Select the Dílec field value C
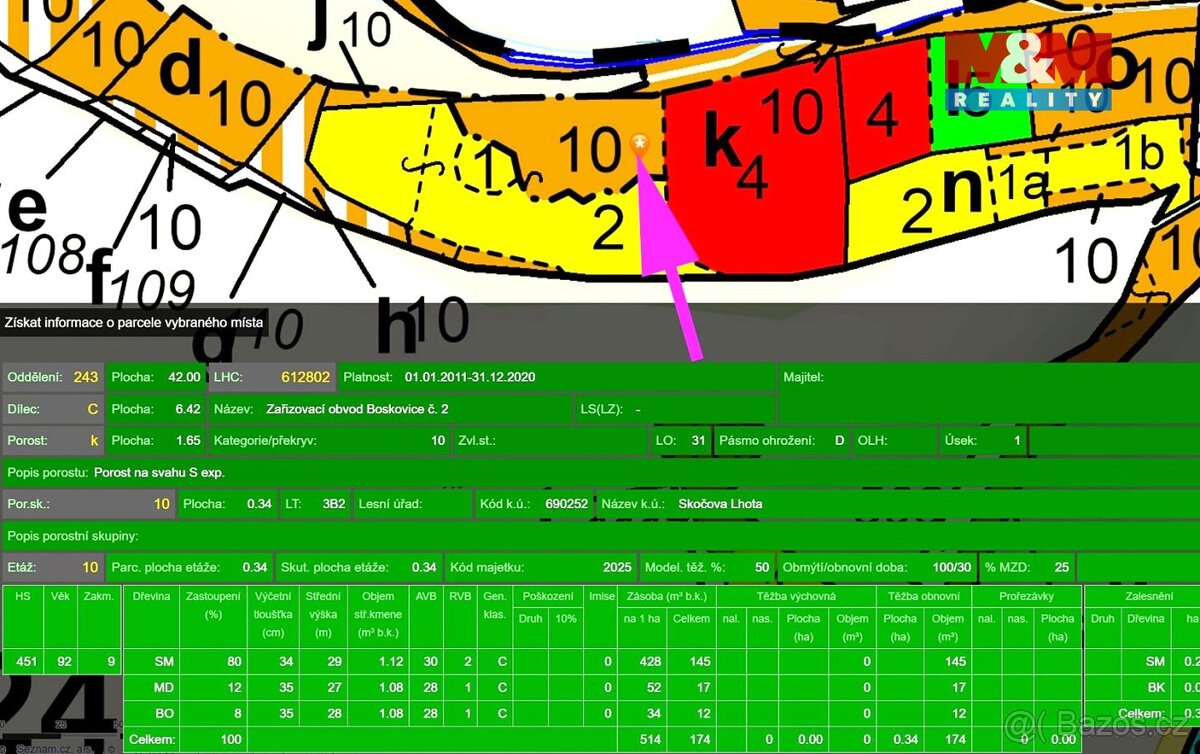This screenshot has width=1200, height=754. 92,409
